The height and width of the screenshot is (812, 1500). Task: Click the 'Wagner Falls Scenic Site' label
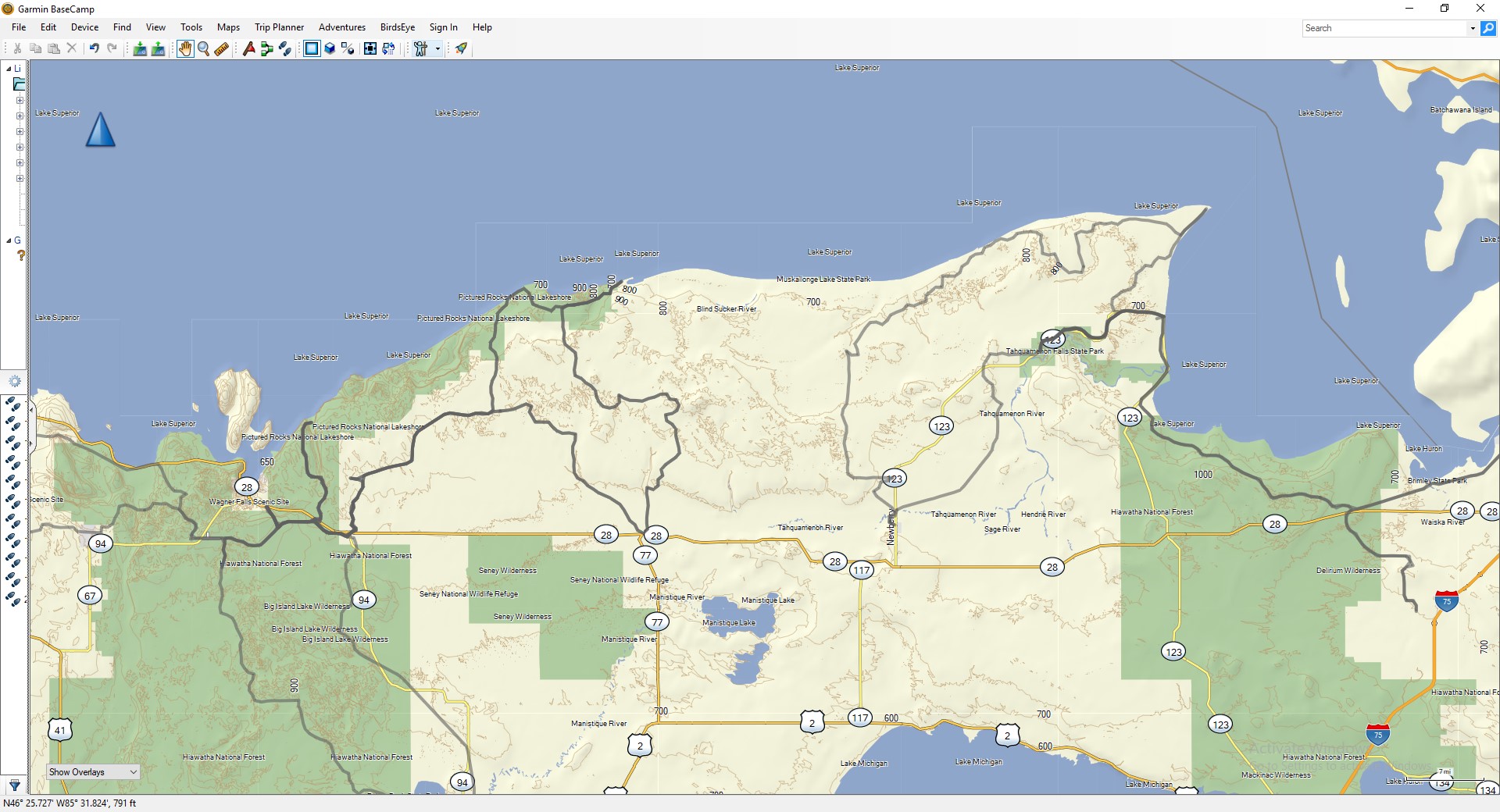coord(249,501)
